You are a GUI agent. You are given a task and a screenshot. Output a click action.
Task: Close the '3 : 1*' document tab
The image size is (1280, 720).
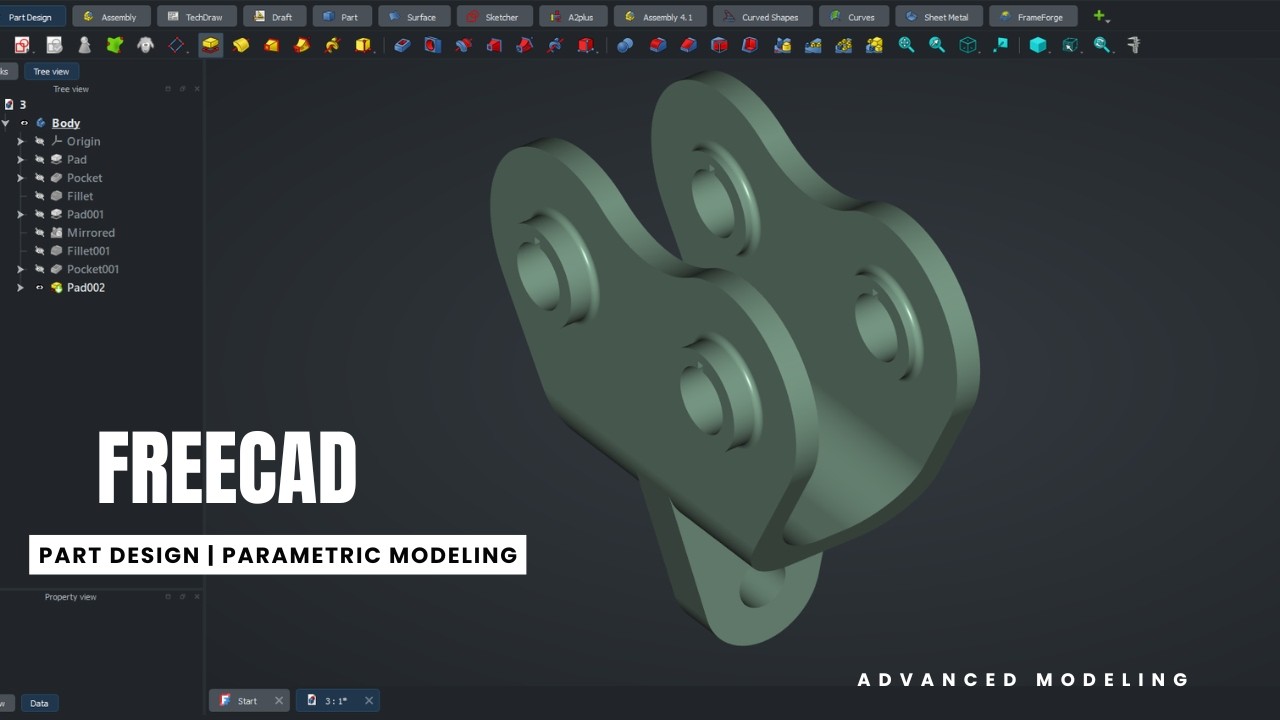(x=369, y=701)
